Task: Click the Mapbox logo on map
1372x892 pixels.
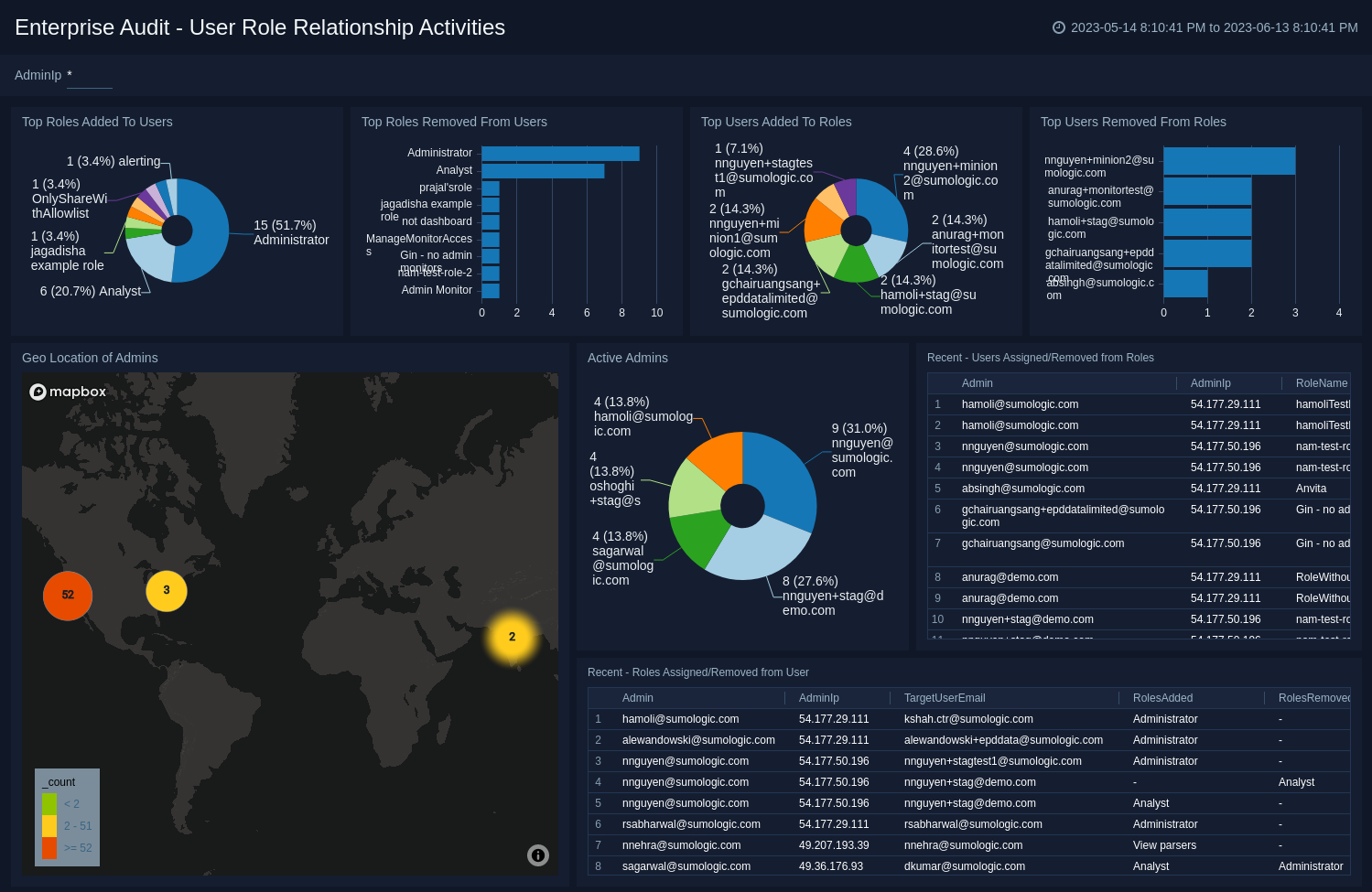Action: 69,392
